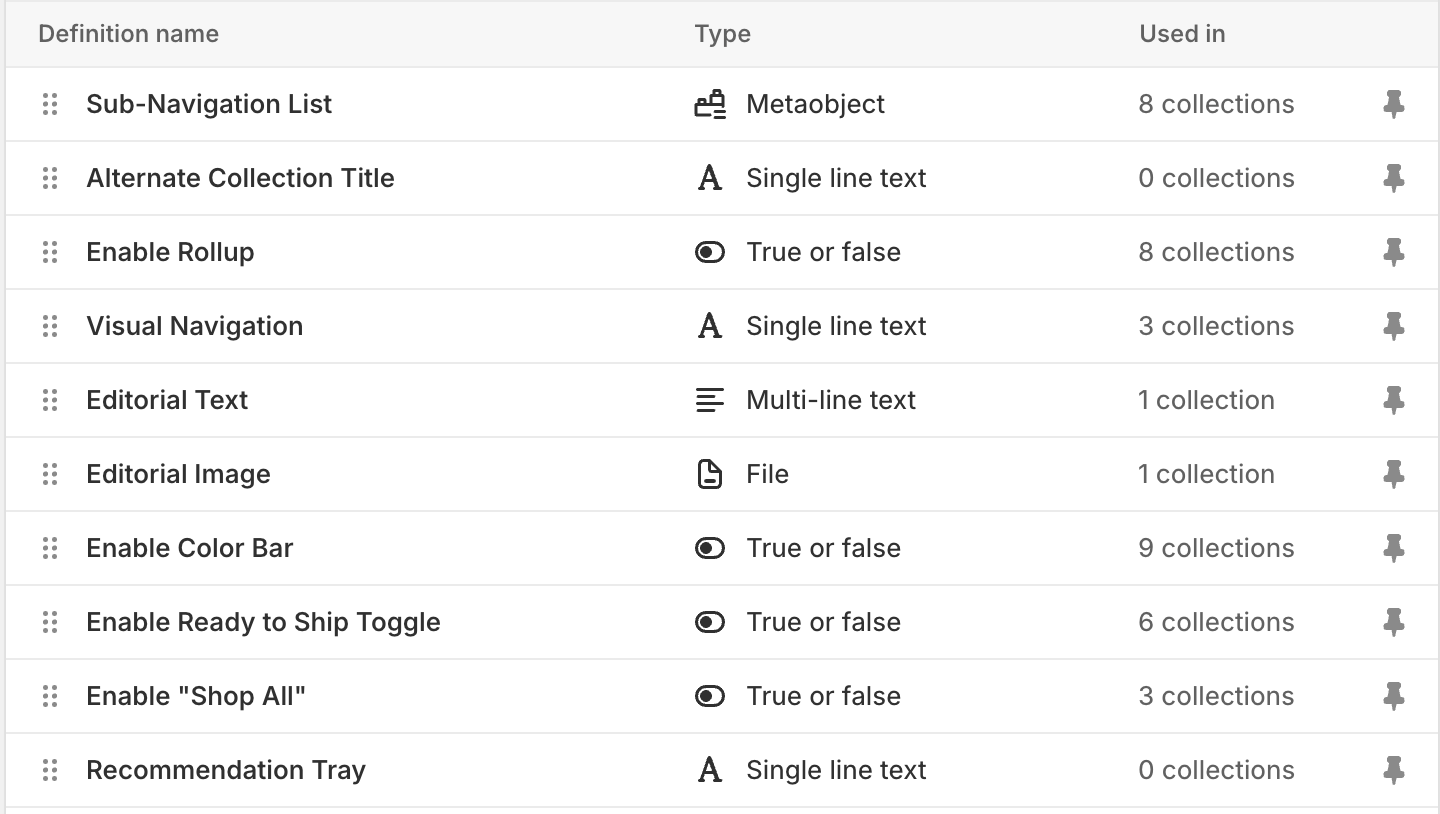Unpin the Alternate Collection Title definition
Image resolution: width=1440 pixels, height=814 pixels.
(1393, 178)
